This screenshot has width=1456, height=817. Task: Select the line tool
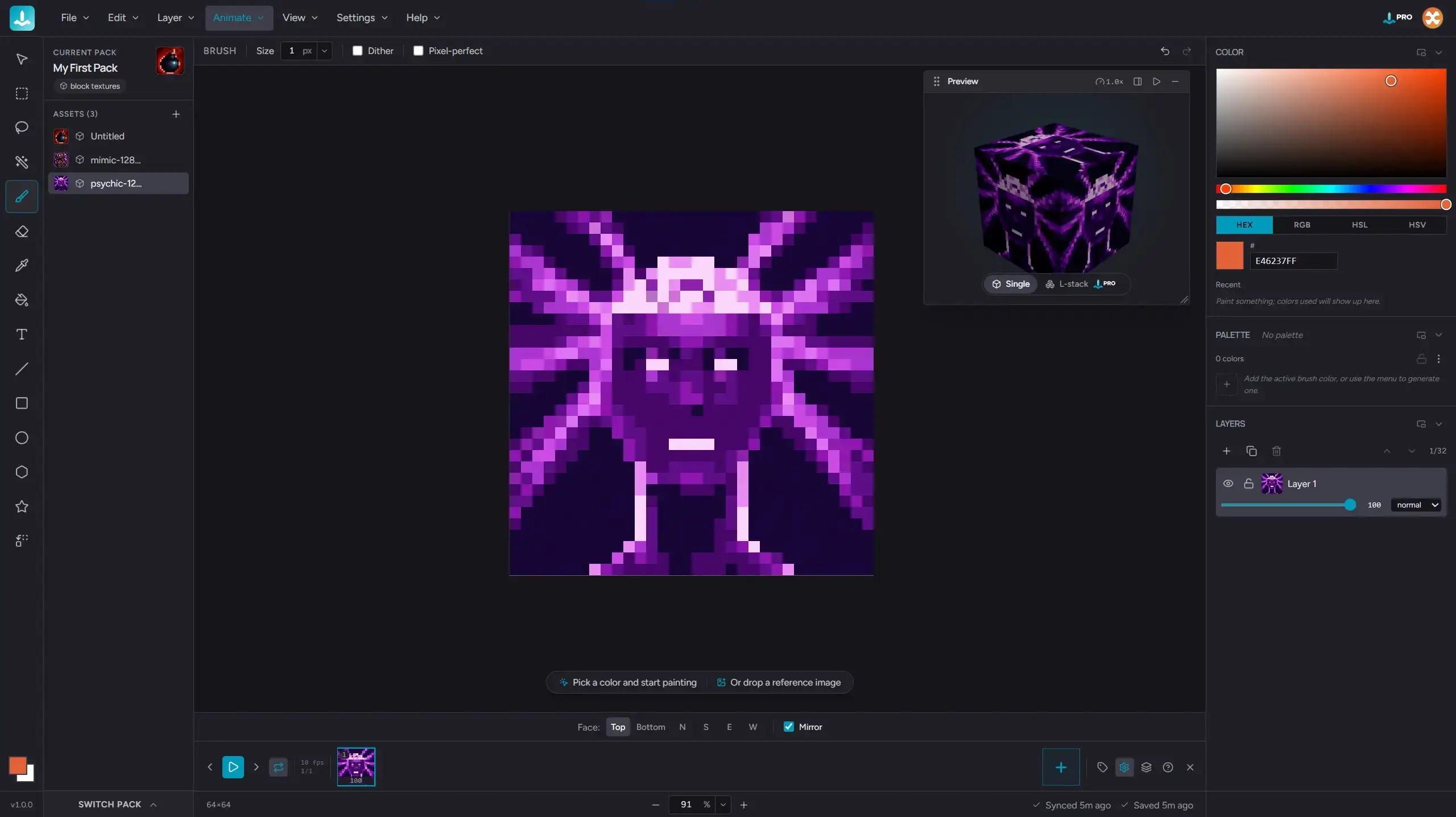pos(22,369)
